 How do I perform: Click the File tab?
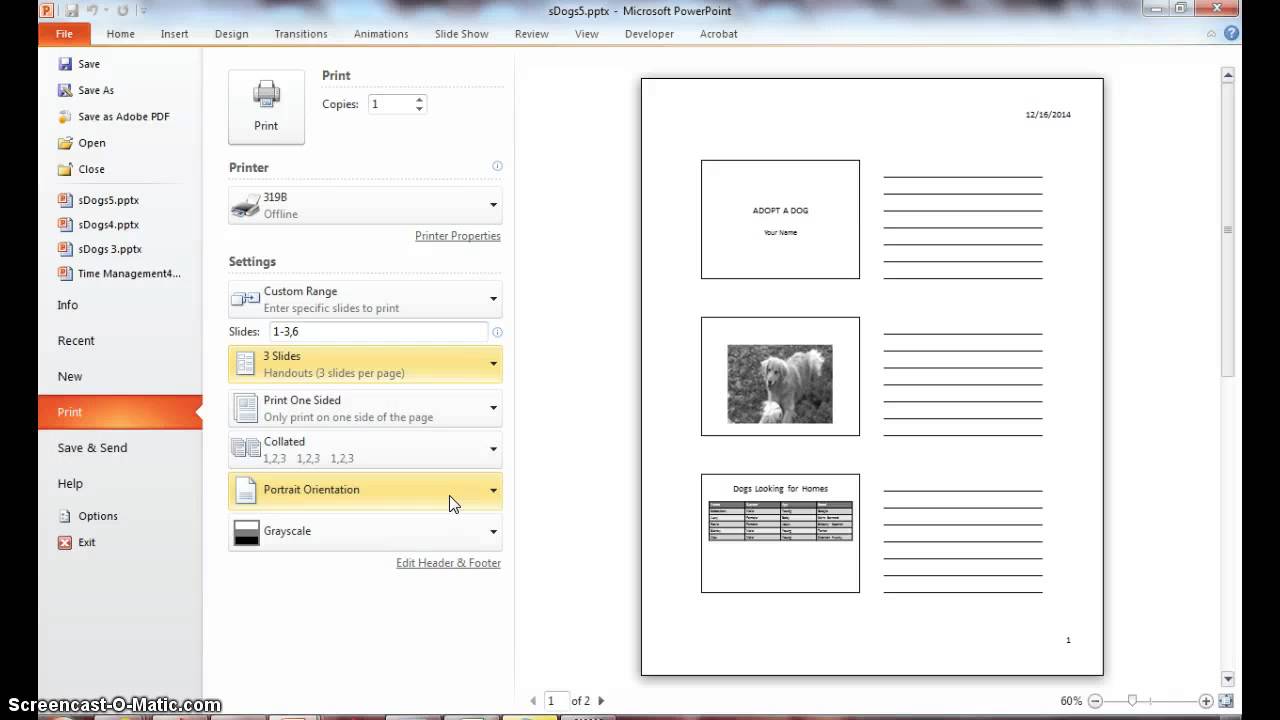tap(64, 34)
